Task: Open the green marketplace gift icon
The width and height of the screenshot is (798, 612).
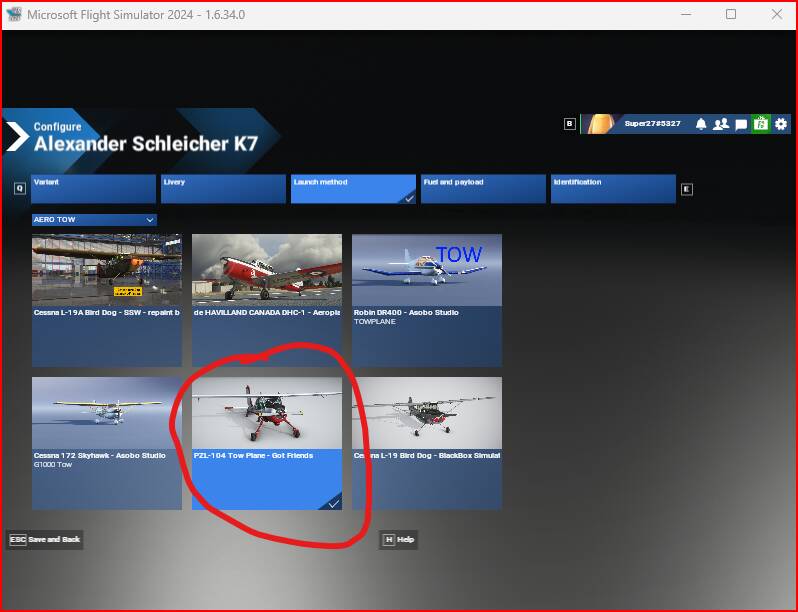Action: click(761, 124)
